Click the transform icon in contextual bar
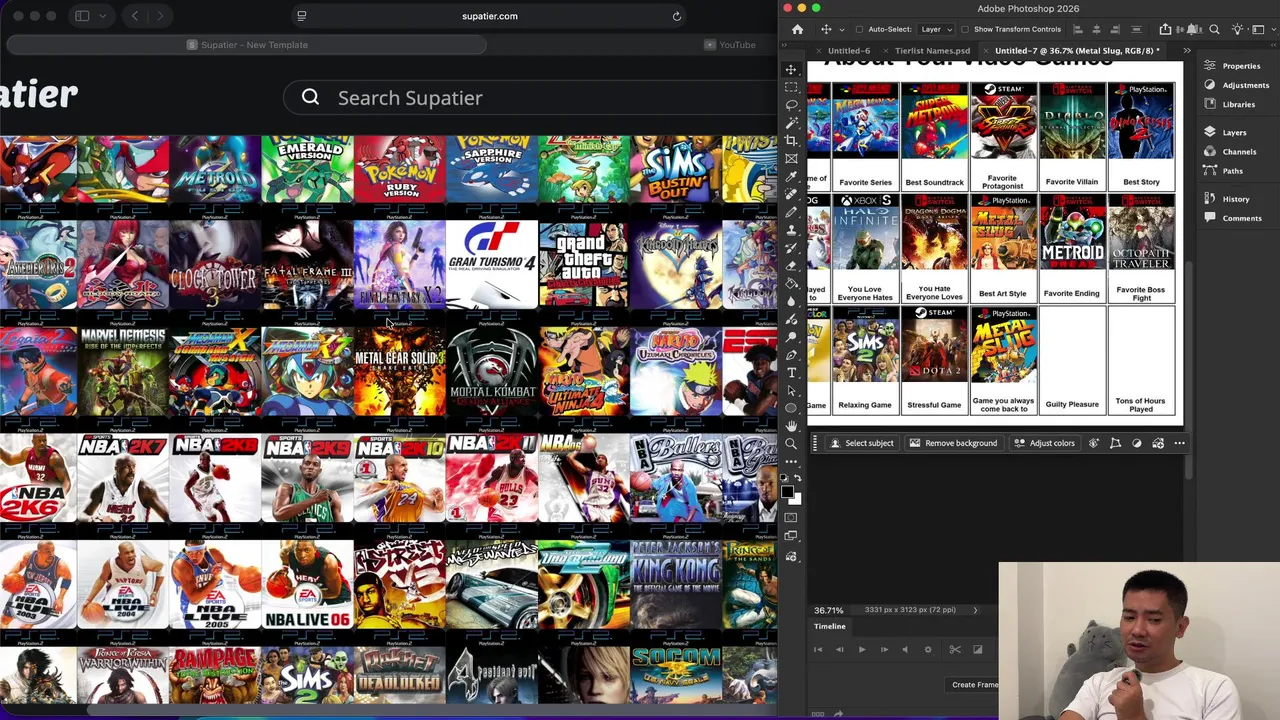Viewport: 1280px width, 720px height. 1115,443
